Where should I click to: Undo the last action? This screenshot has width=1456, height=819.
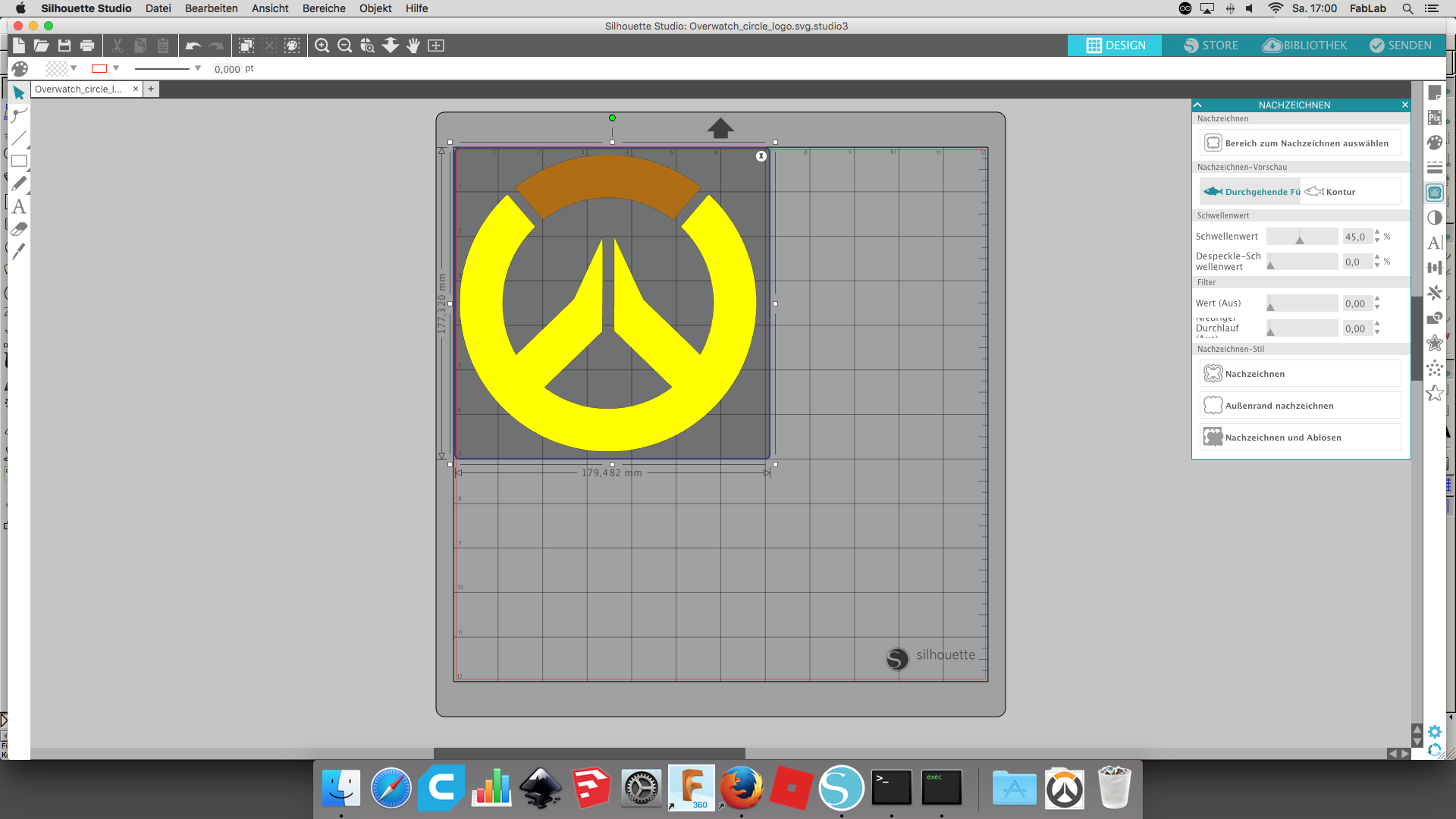[x=193, y=45]
